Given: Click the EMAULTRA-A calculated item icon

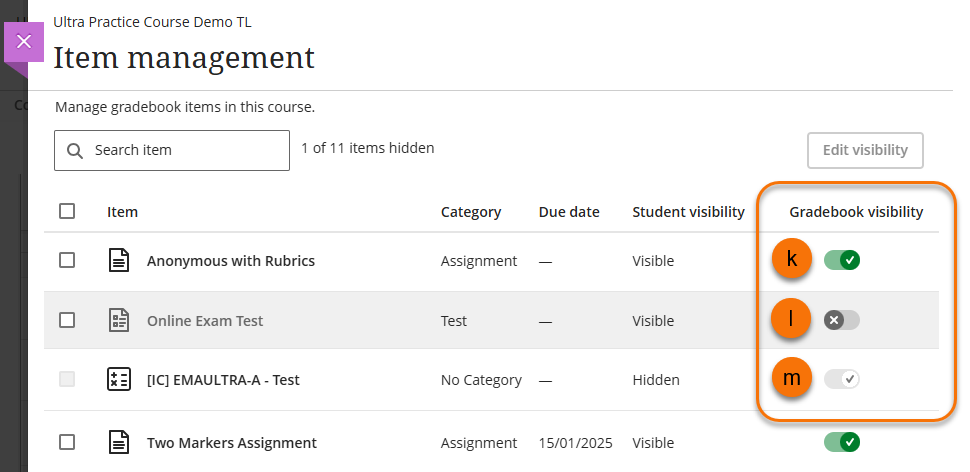Looking at the screenshot, I should pyautogui.click(x=119, y=380).
